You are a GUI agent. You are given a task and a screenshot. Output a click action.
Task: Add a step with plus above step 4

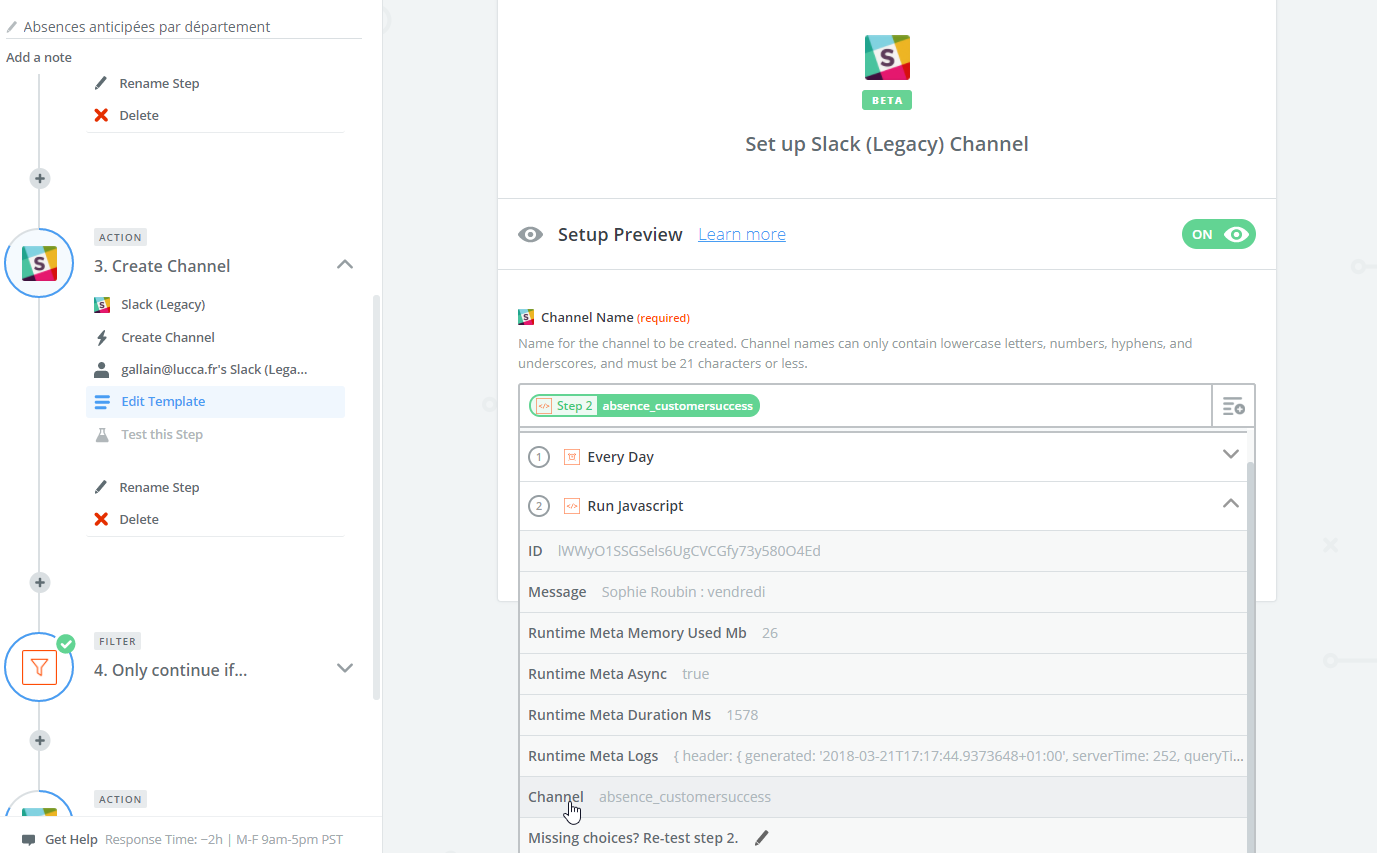[40, 582]
